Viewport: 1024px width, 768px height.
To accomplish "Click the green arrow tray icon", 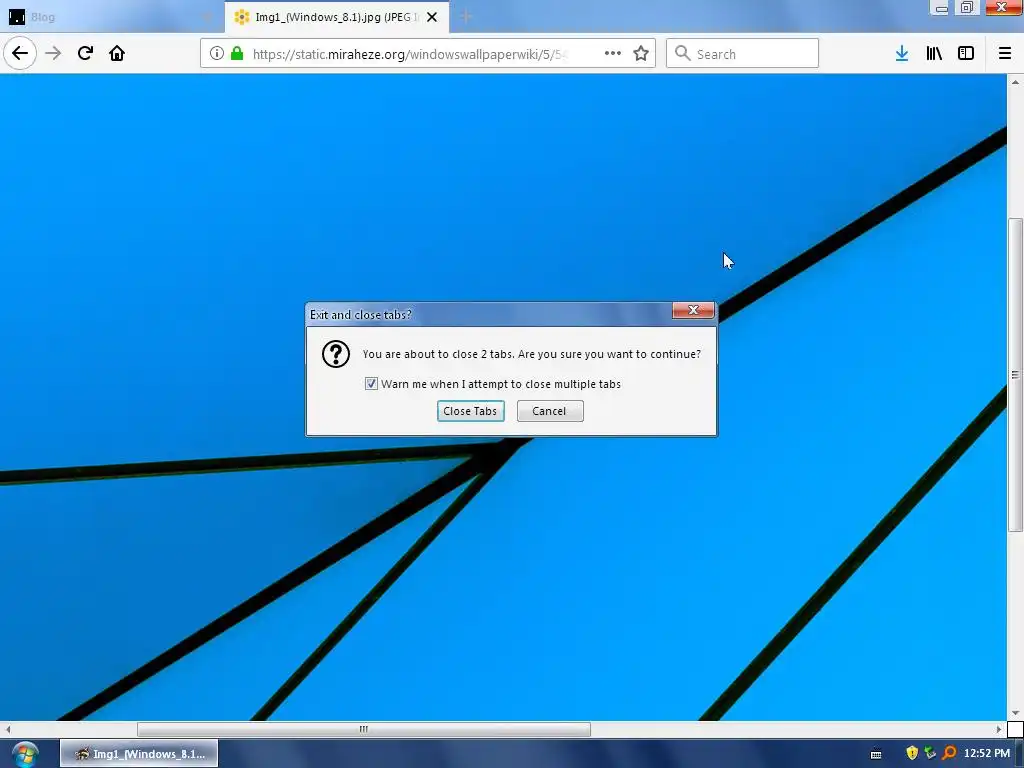I will [931, 754].
